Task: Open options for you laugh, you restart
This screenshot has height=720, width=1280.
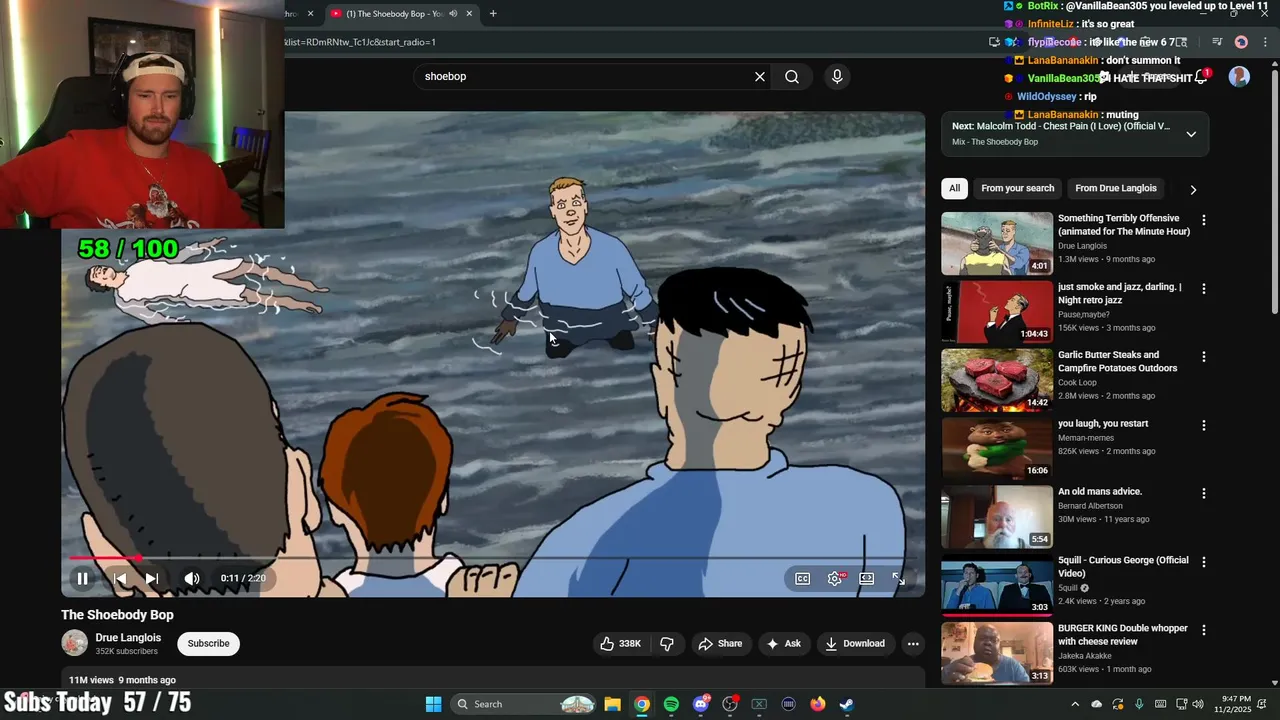Action: 1204,425
